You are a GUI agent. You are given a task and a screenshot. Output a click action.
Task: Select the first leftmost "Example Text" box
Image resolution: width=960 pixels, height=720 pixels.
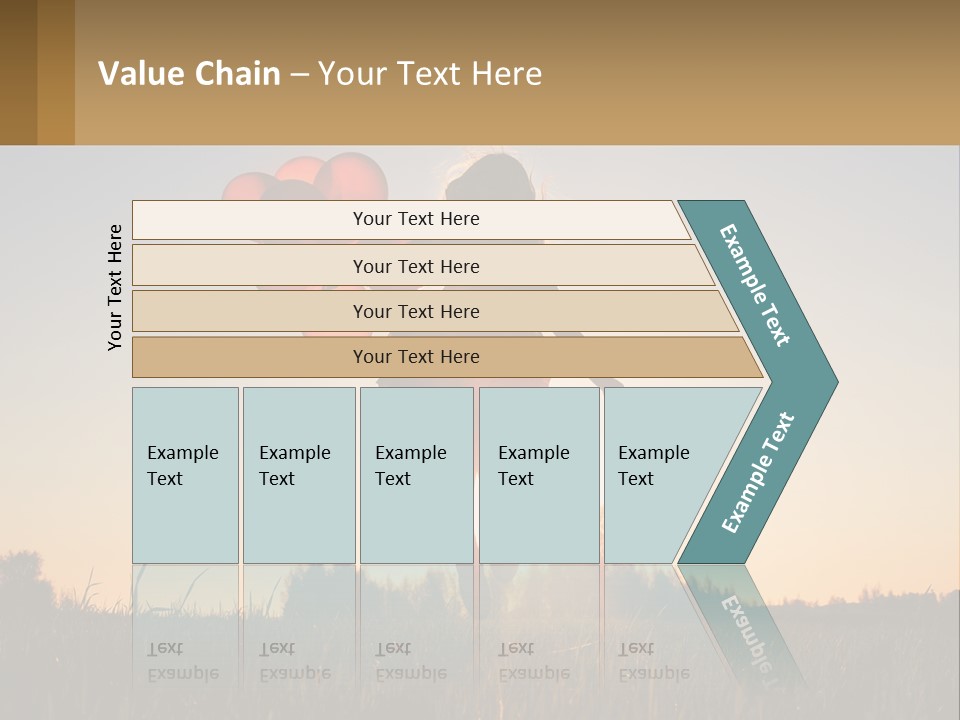185,475
